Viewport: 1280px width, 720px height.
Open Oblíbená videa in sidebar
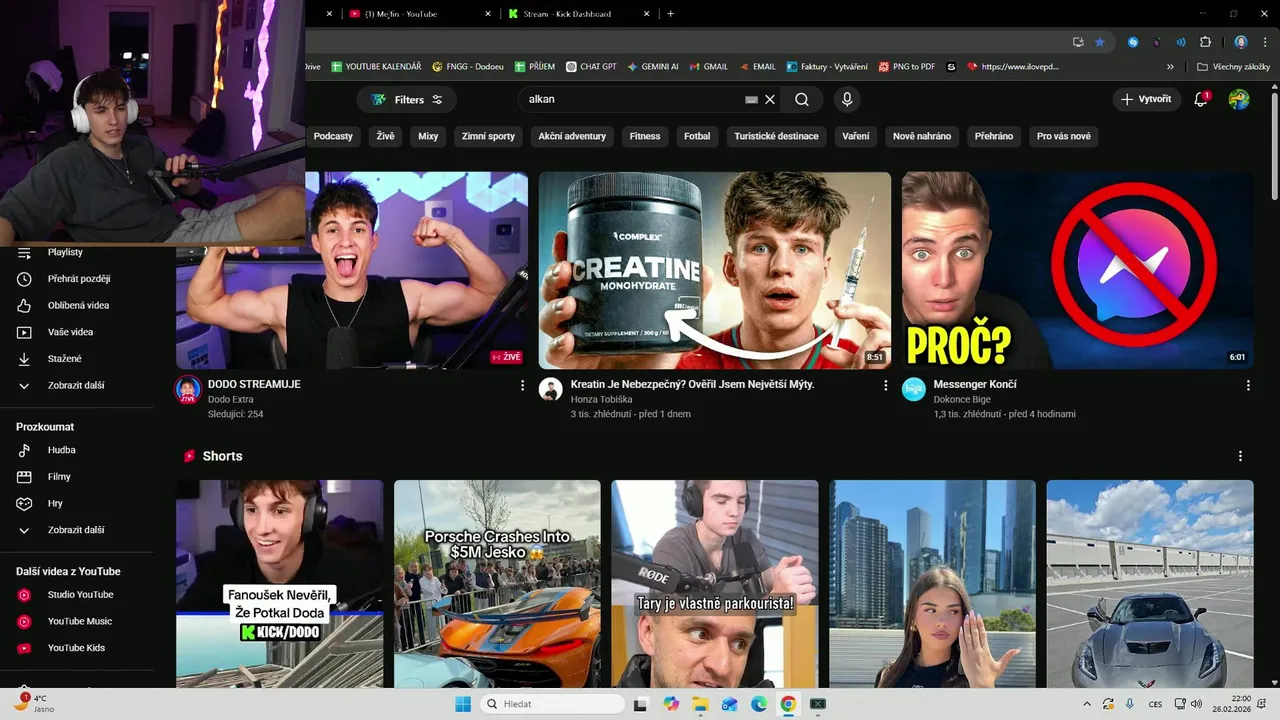[x=77, y=305]
